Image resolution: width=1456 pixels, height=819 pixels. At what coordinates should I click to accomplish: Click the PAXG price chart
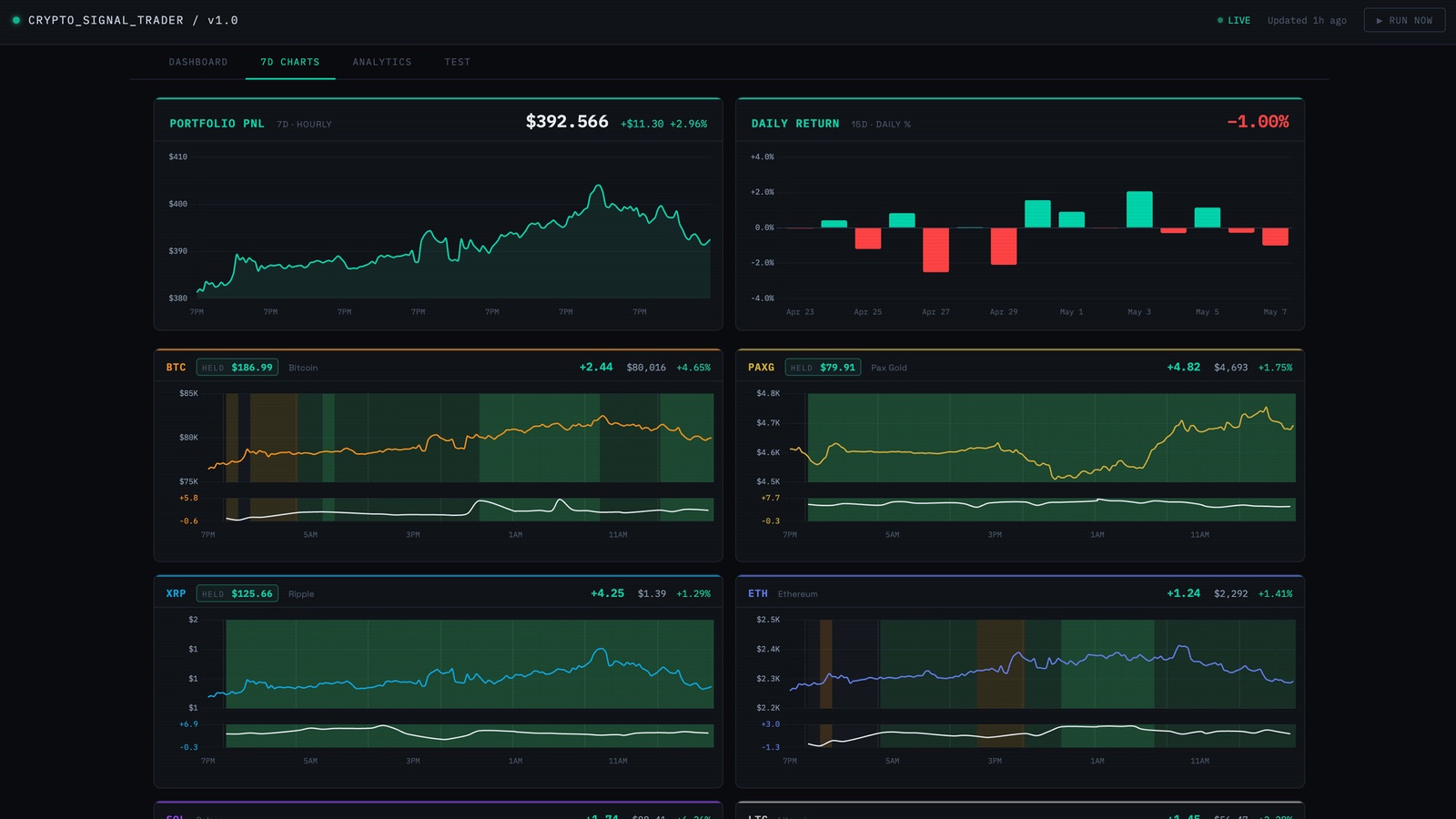(x=1042, y=438)
